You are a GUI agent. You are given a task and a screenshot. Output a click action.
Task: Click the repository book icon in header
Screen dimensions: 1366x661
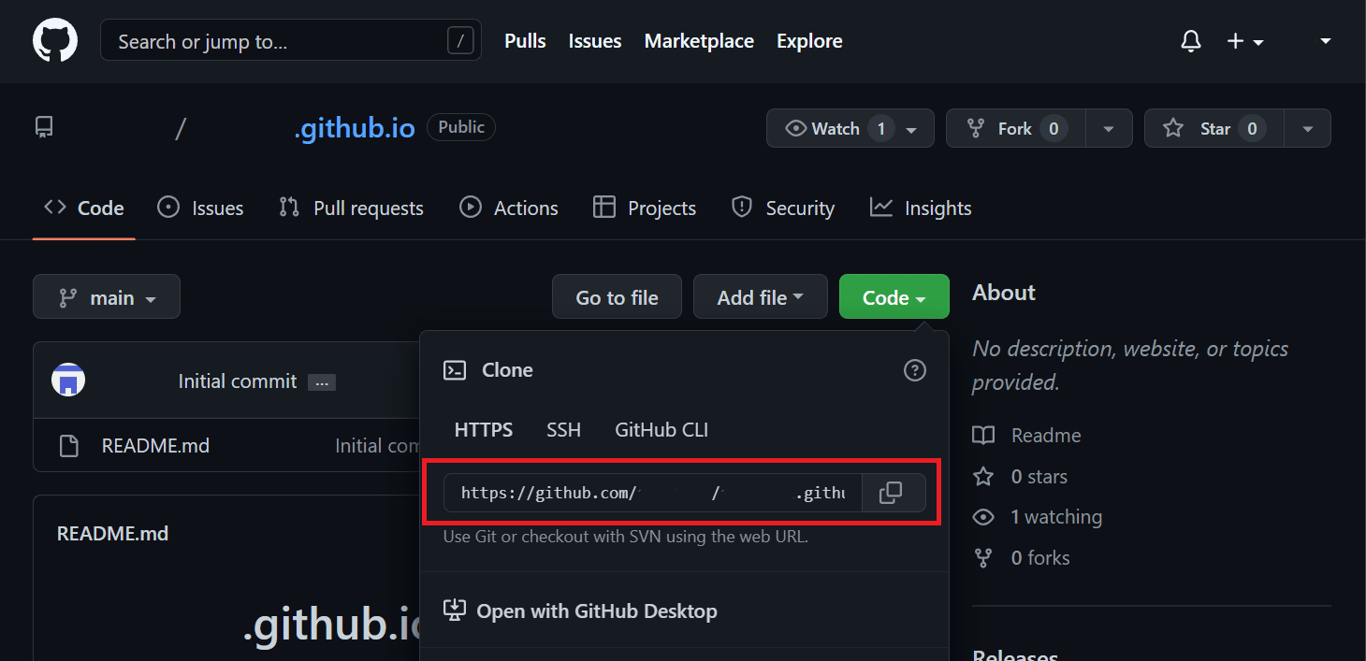42,127
